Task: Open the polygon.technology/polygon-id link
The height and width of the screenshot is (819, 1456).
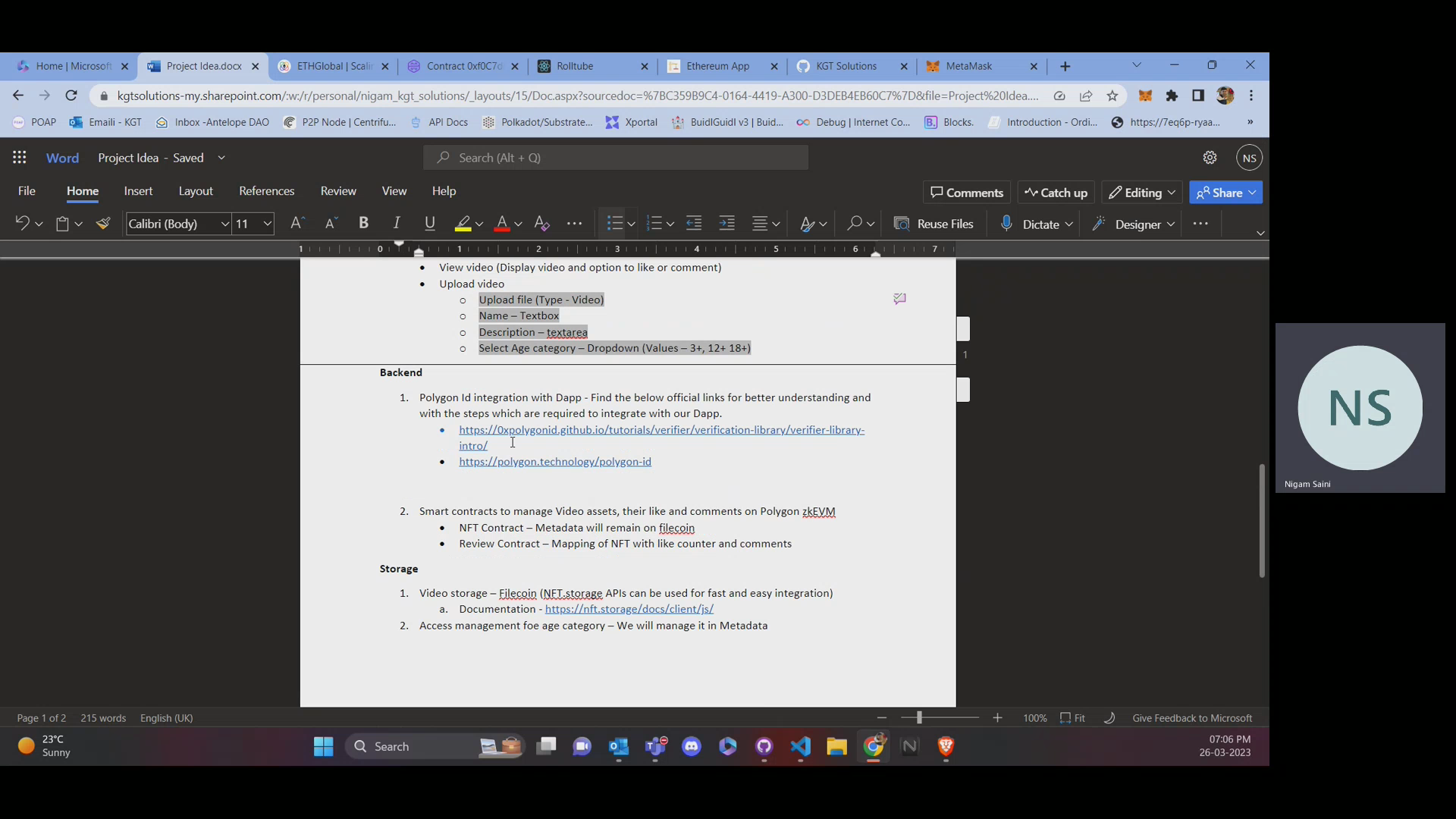Action: click(x=555, y=462)
